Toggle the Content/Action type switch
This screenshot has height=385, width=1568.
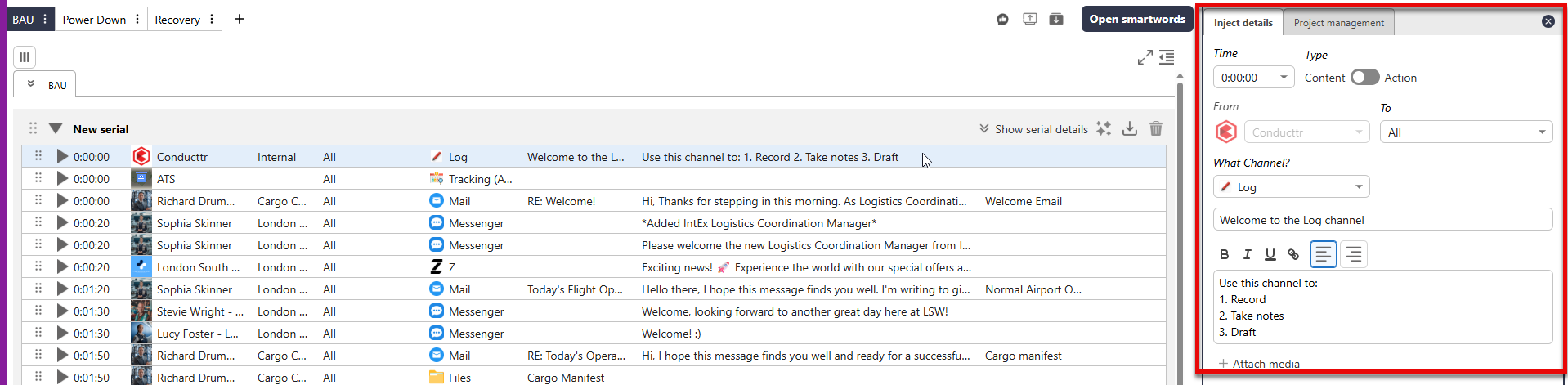(x=1364, y=77)
